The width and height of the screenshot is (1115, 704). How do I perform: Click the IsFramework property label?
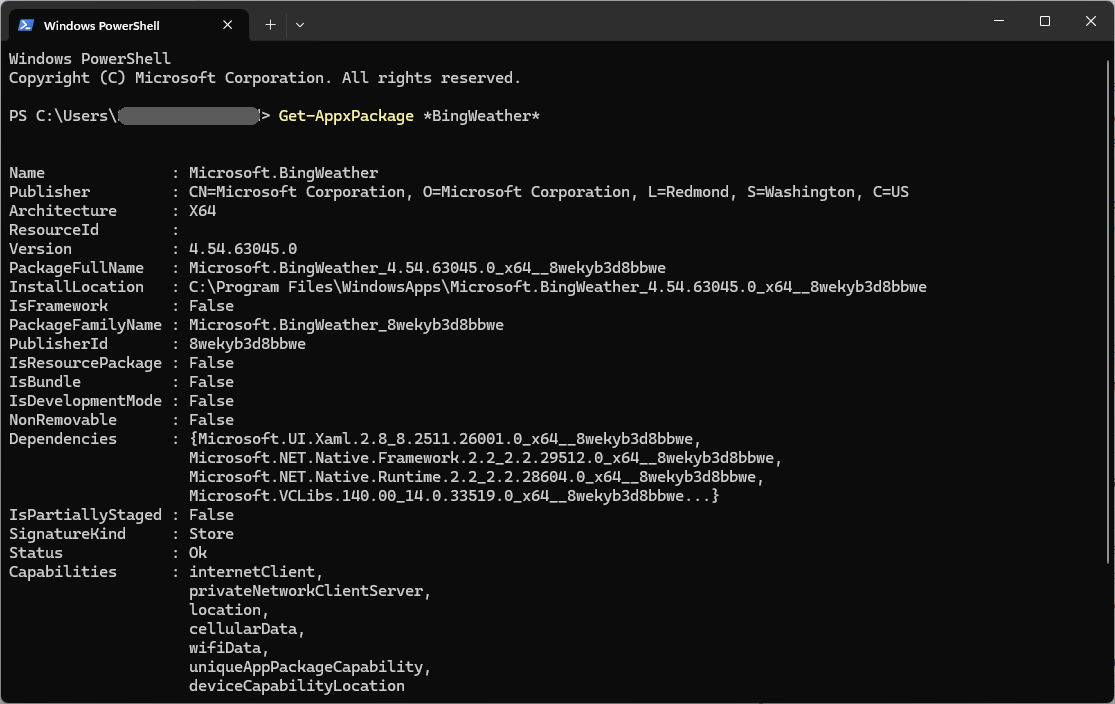[58, 306]
